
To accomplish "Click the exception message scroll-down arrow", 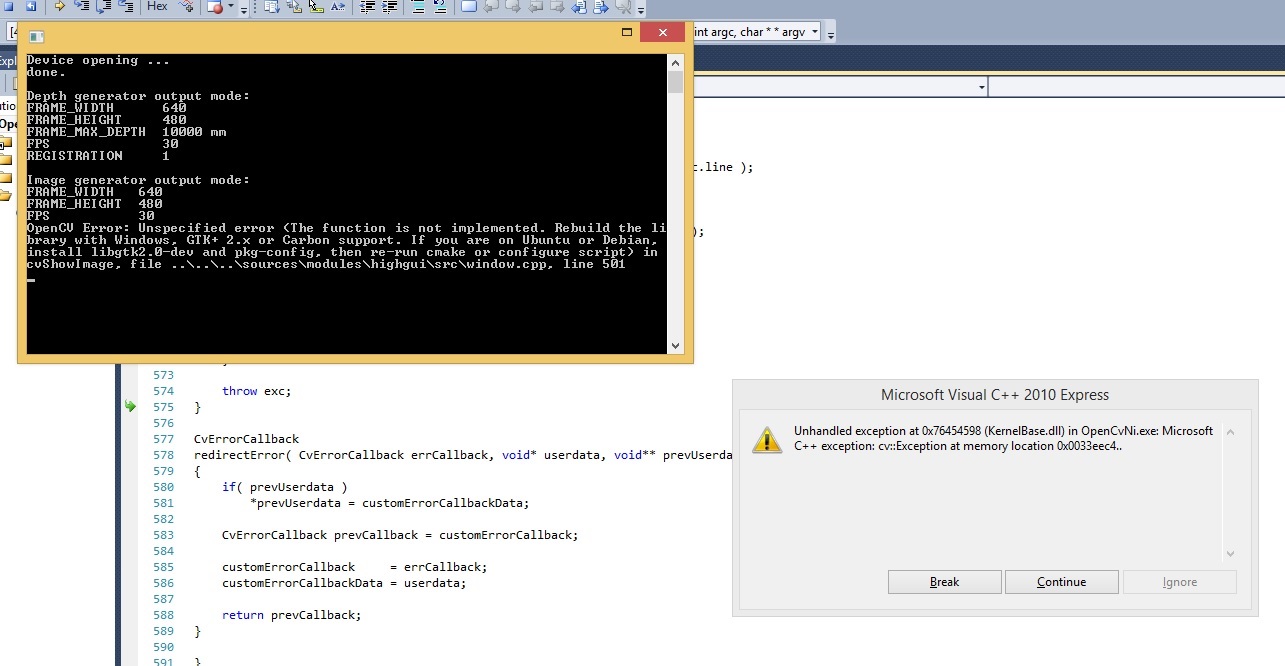I will pos(1230,553).
